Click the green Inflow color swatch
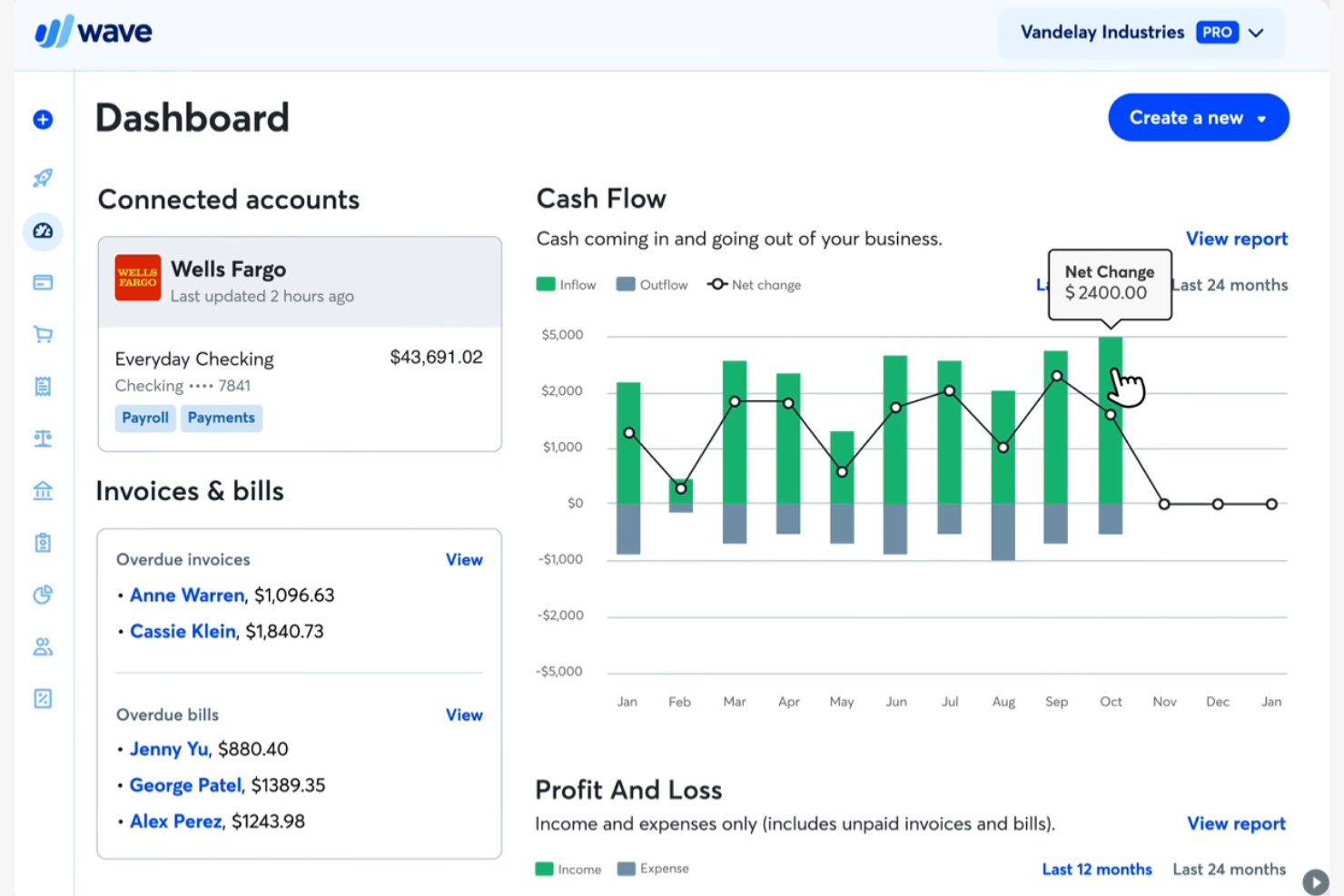Viewport: 1344px width, 896px height. coord(545,284)
